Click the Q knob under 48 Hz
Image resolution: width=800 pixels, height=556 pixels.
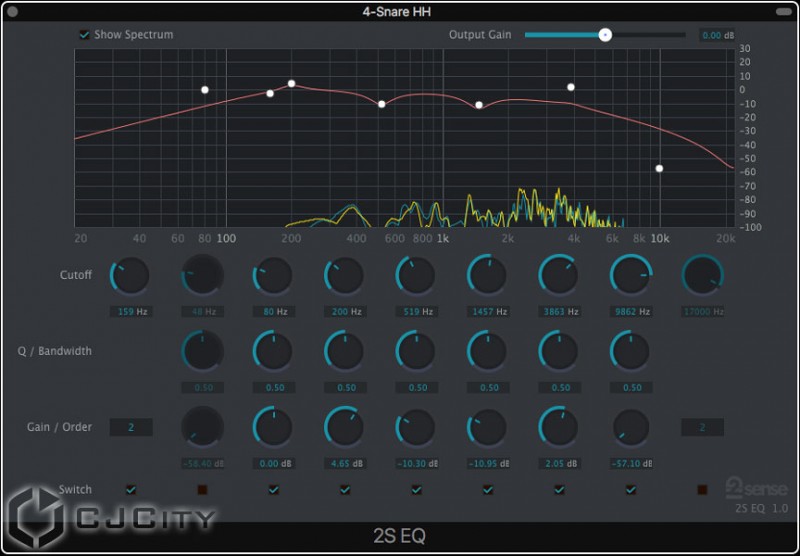pos(203,351)
